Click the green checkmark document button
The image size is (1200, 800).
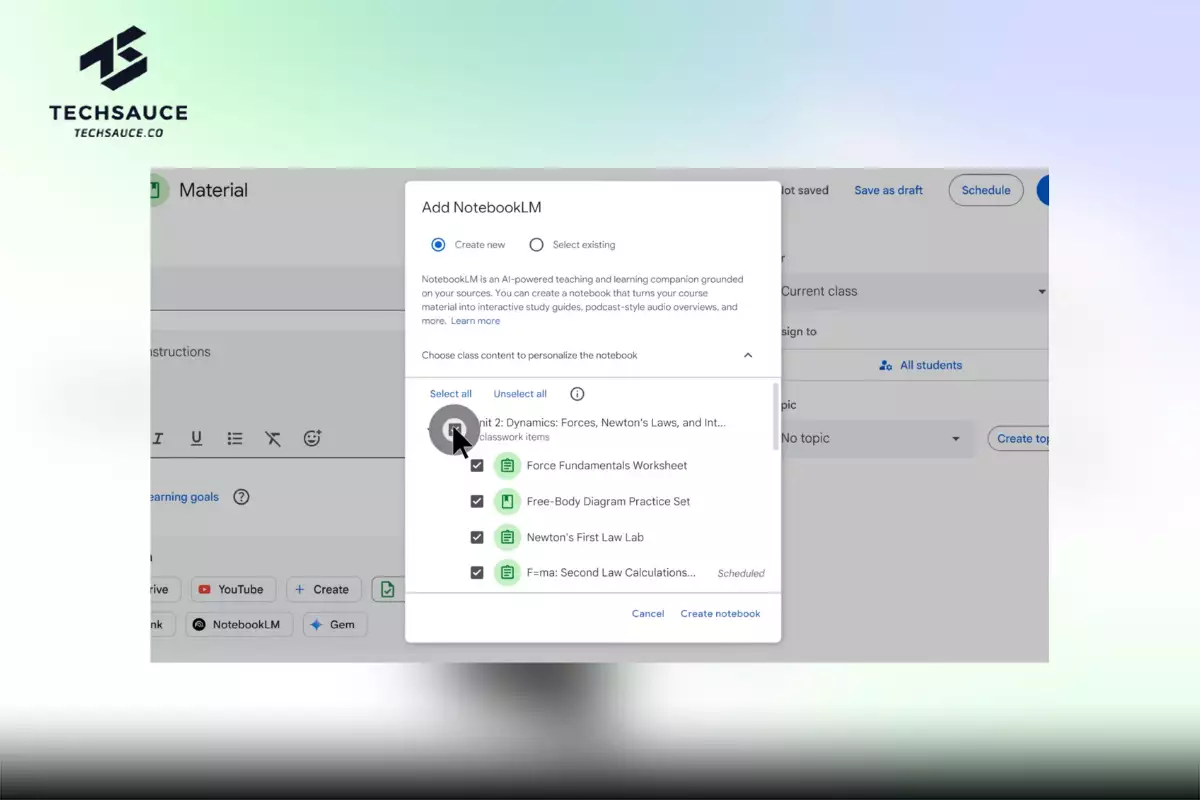coord(387,589)
